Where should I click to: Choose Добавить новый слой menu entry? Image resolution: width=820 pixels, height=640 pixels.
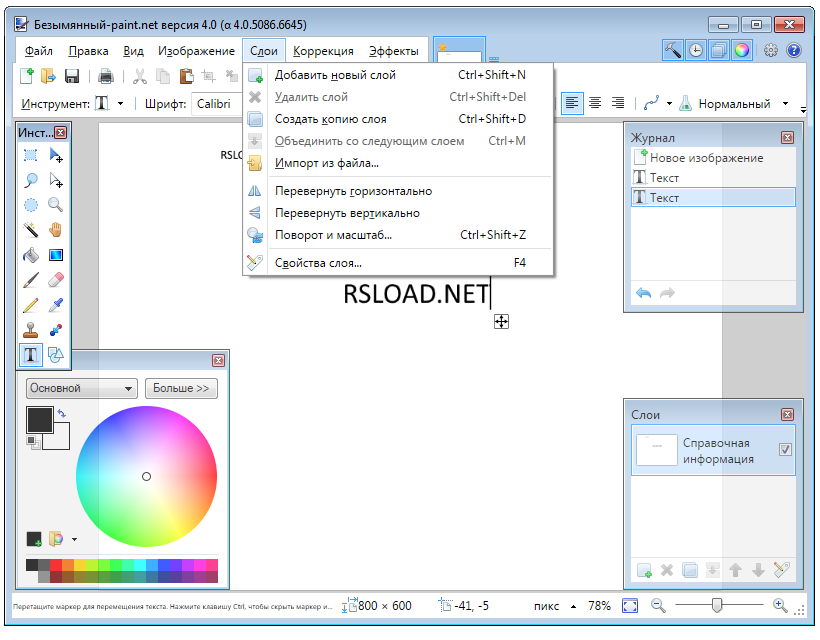(x=398, y=75)
